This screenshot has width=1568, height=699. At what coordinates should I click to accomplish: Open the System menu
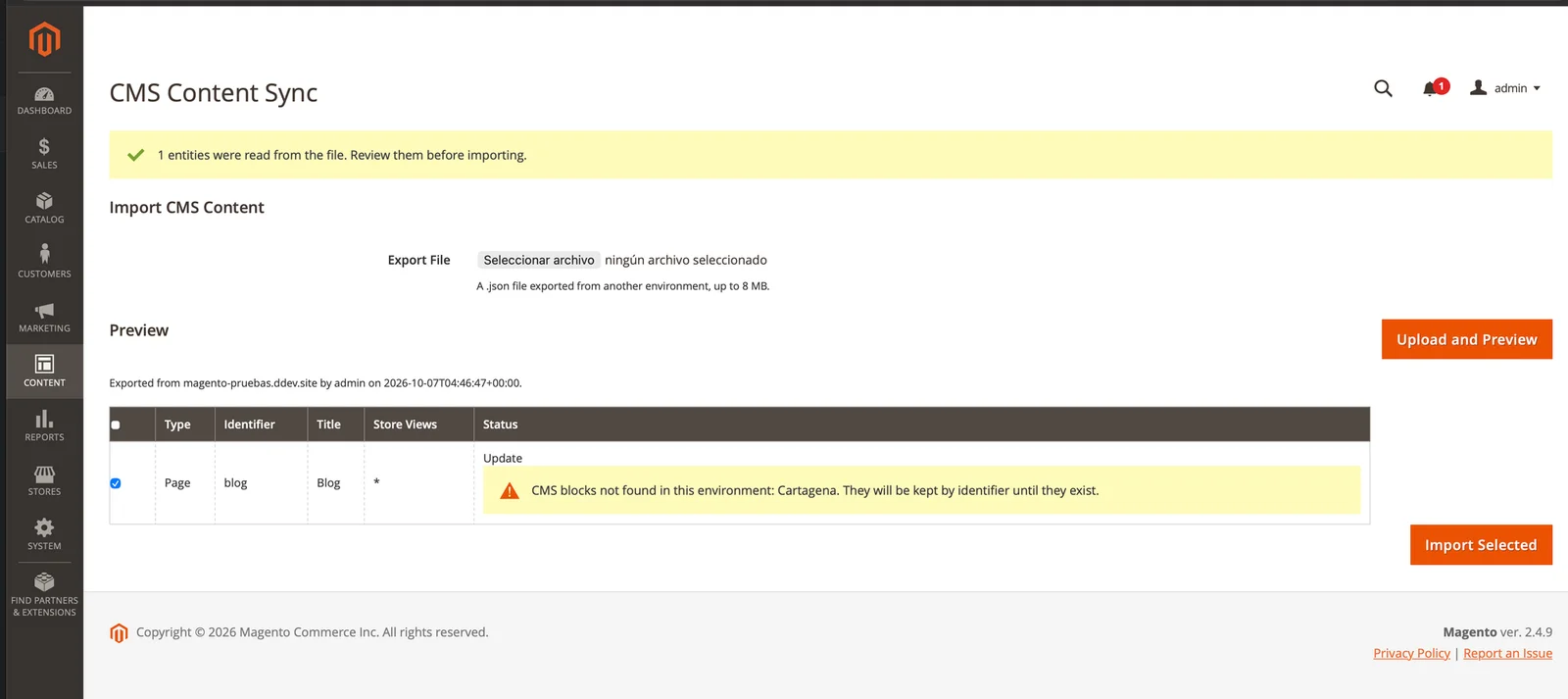(44, 534)
